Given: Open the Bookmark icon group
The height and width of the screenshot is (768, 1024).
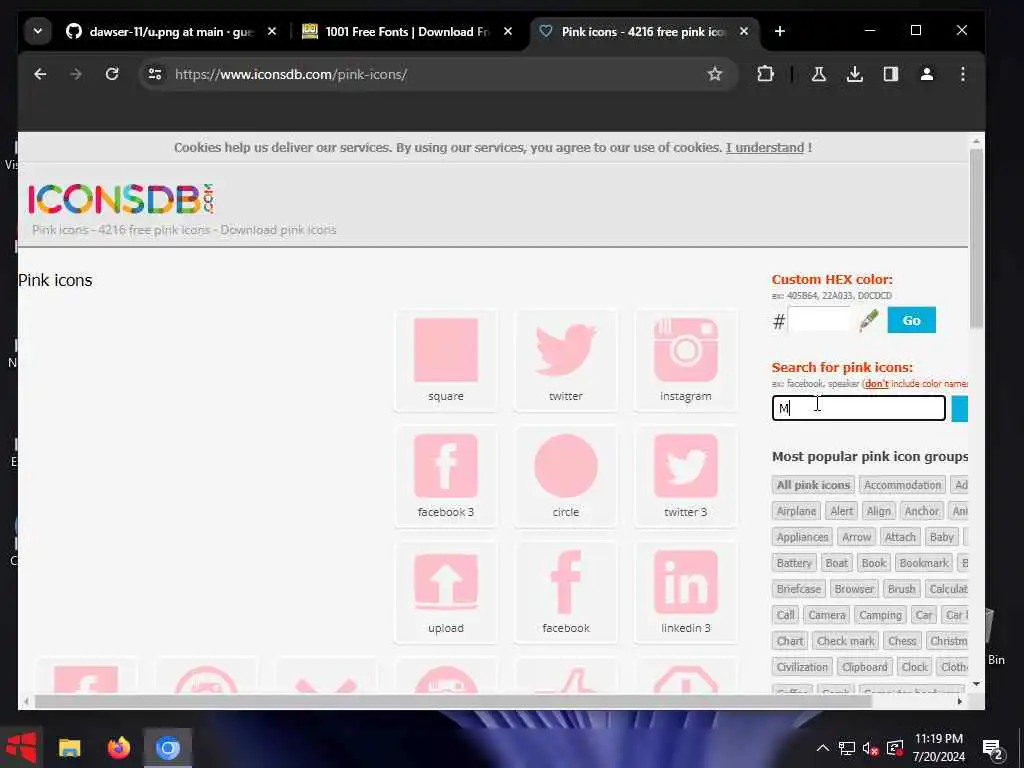Looking at the screenshot, I should pos(923,563).
